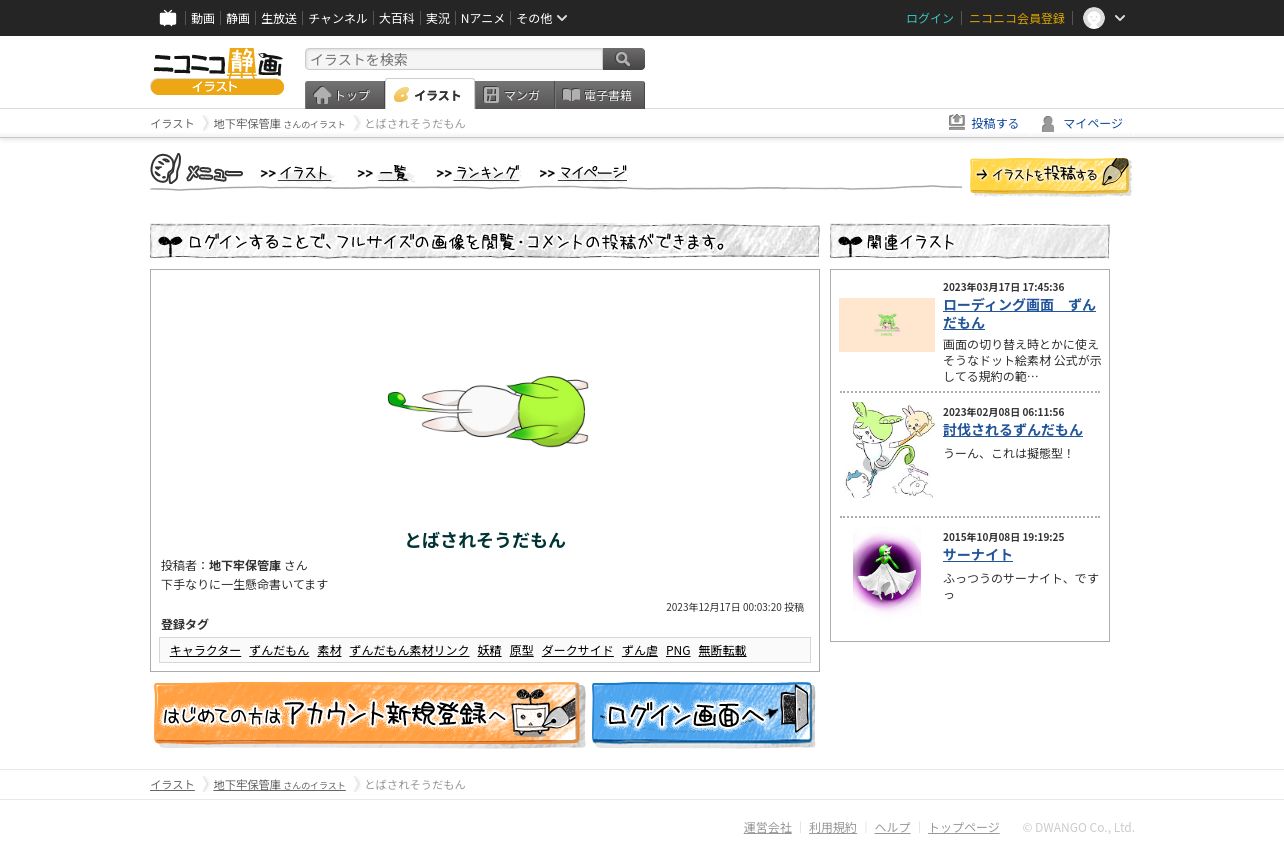Open the main ずんだもん illustration image
Image resolution: width=1284 pixels, height=854 pixels.
[488, 411]
